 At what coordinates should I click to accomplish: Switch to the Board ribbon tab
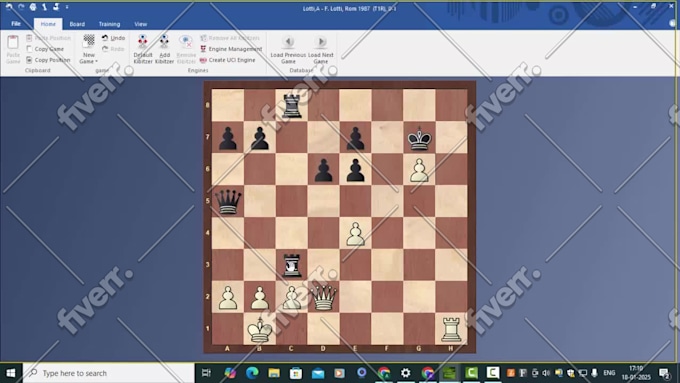coord(77,24)
